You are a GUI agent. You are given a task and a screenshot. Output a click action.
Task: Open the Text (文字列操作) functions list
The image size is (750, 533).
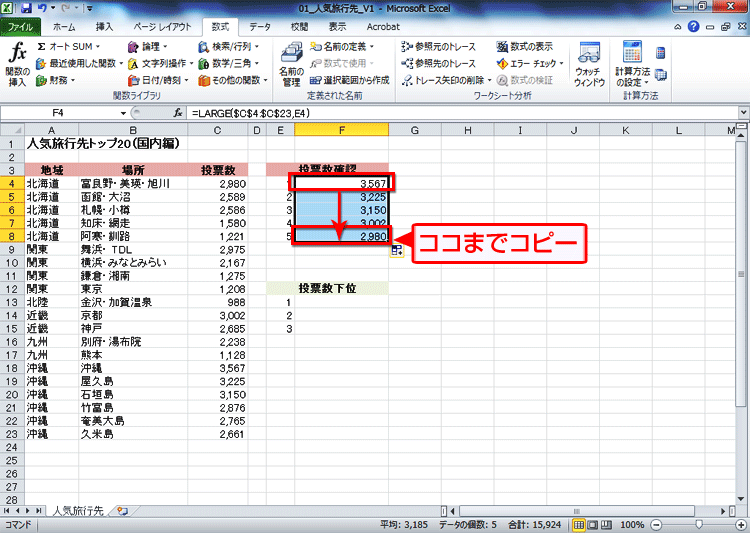160,63
